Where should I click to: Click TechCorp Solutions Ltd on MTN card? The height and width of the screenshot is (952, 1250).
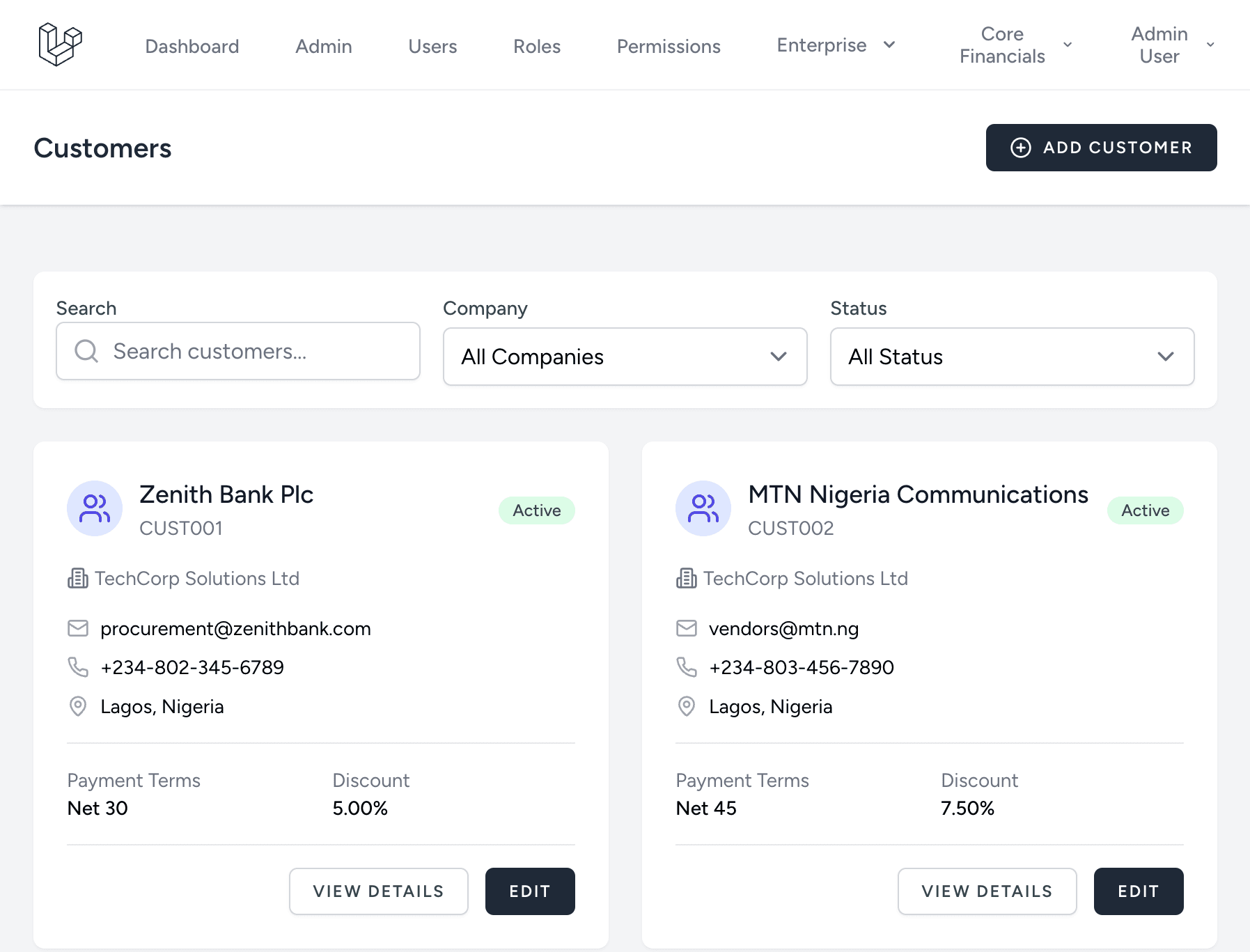[x=806, y=578]
